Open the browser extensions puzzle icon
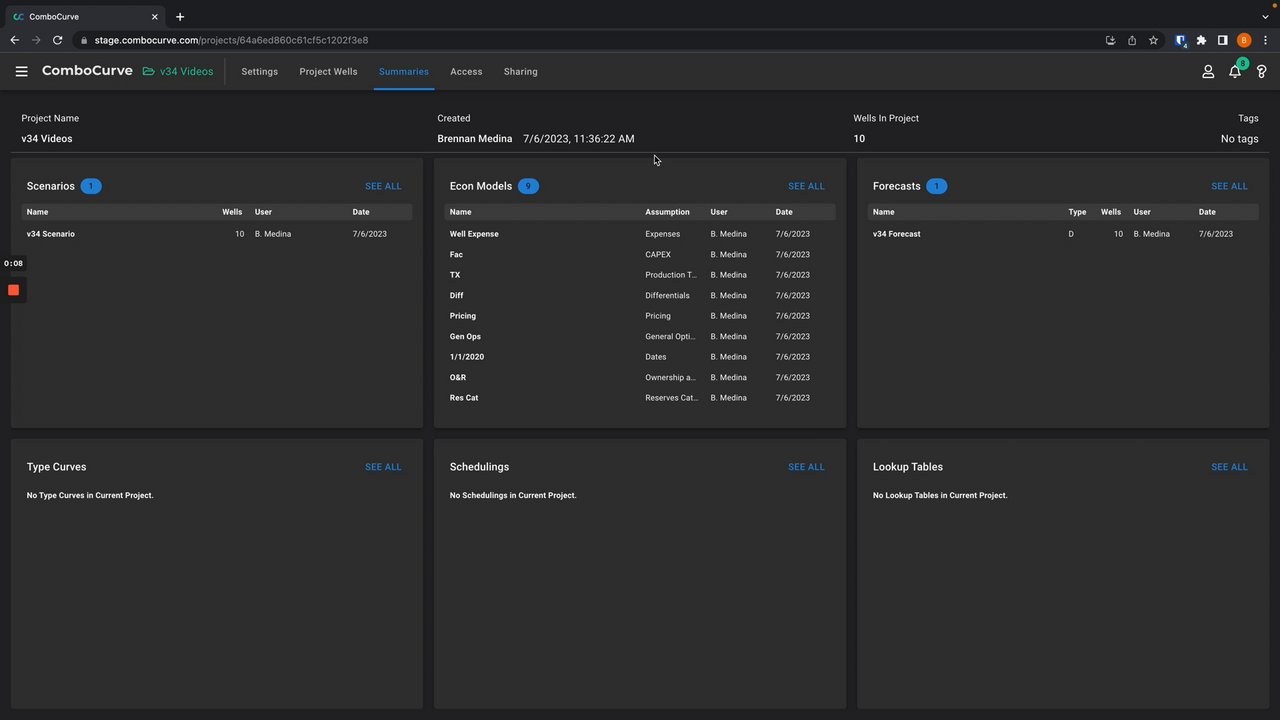 coord(1202,40)
